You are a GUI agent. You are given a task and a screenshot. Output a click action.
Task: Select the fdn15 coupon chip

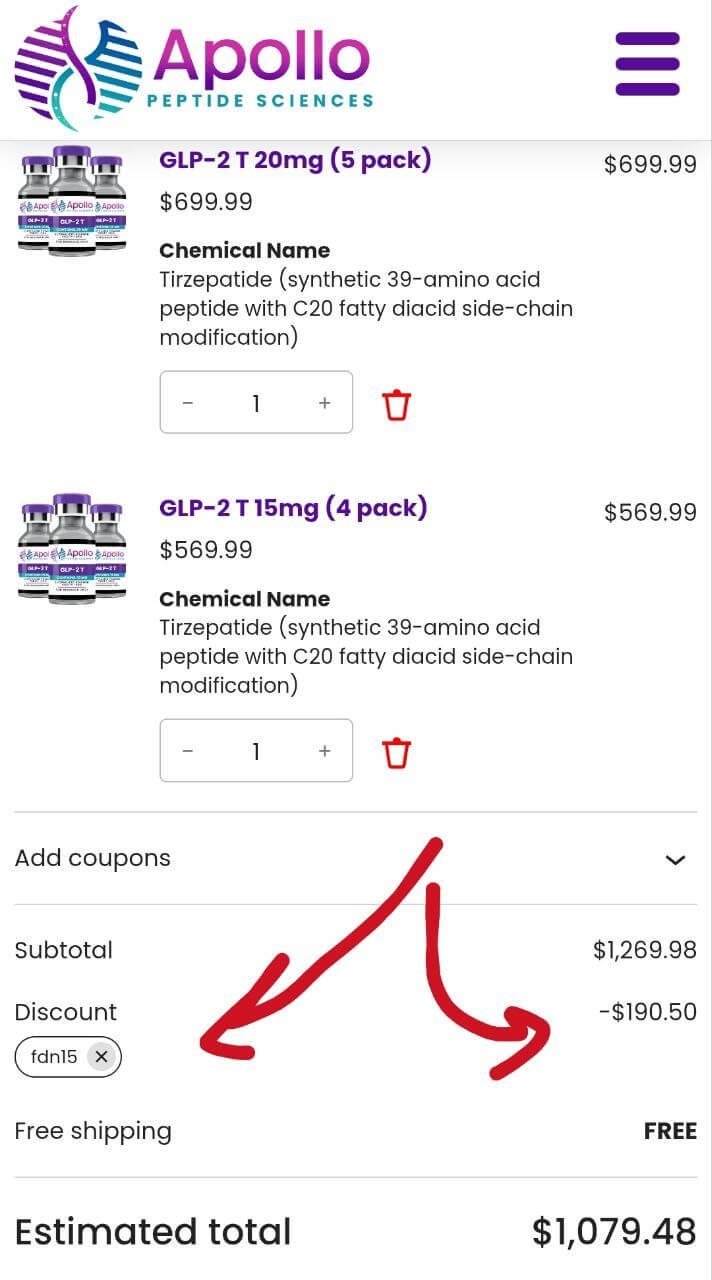click(x=55, y=1056)
